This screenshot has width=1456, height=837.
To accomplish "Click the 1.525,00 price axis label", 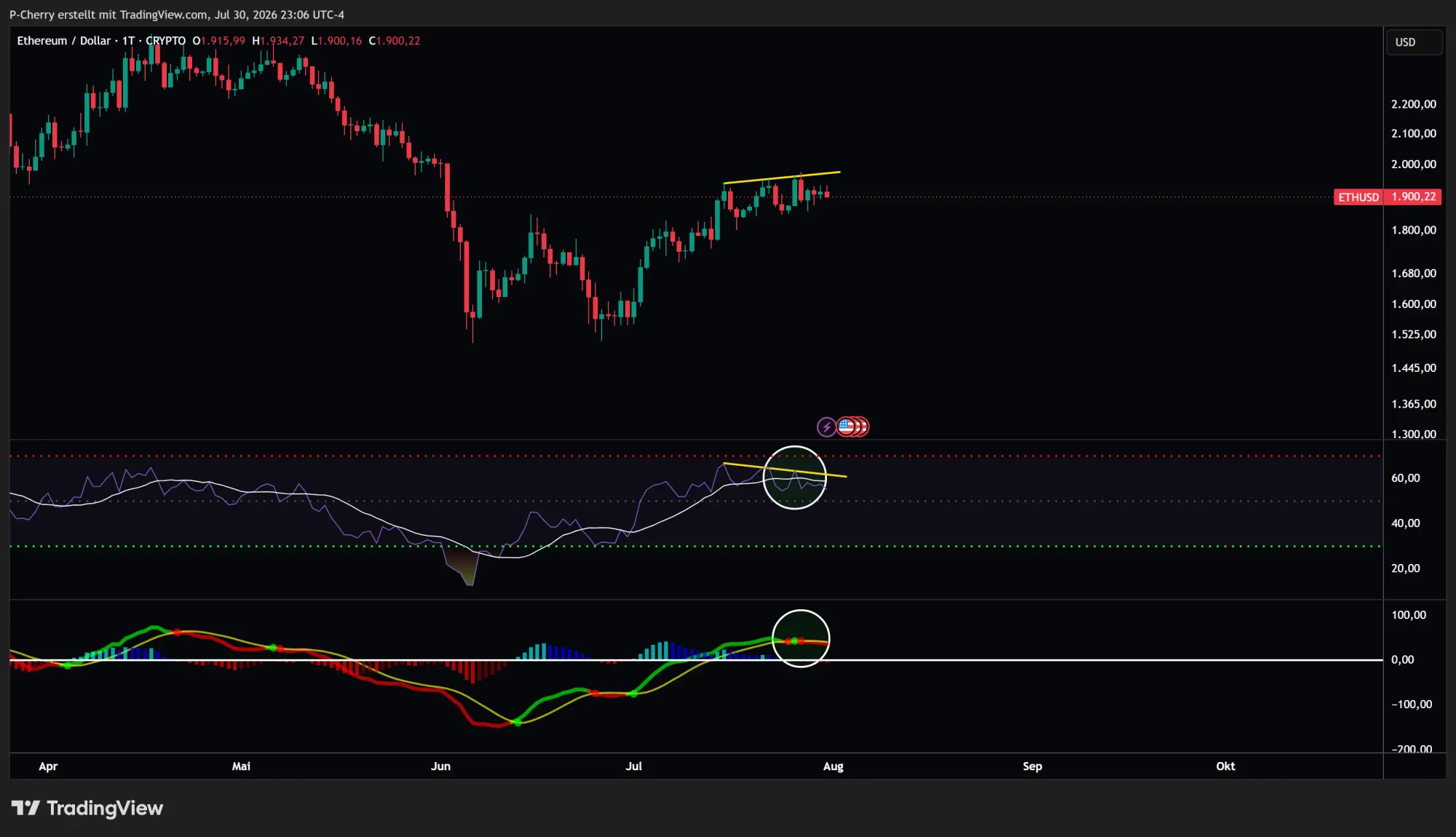I will [x=1414, y=335].
